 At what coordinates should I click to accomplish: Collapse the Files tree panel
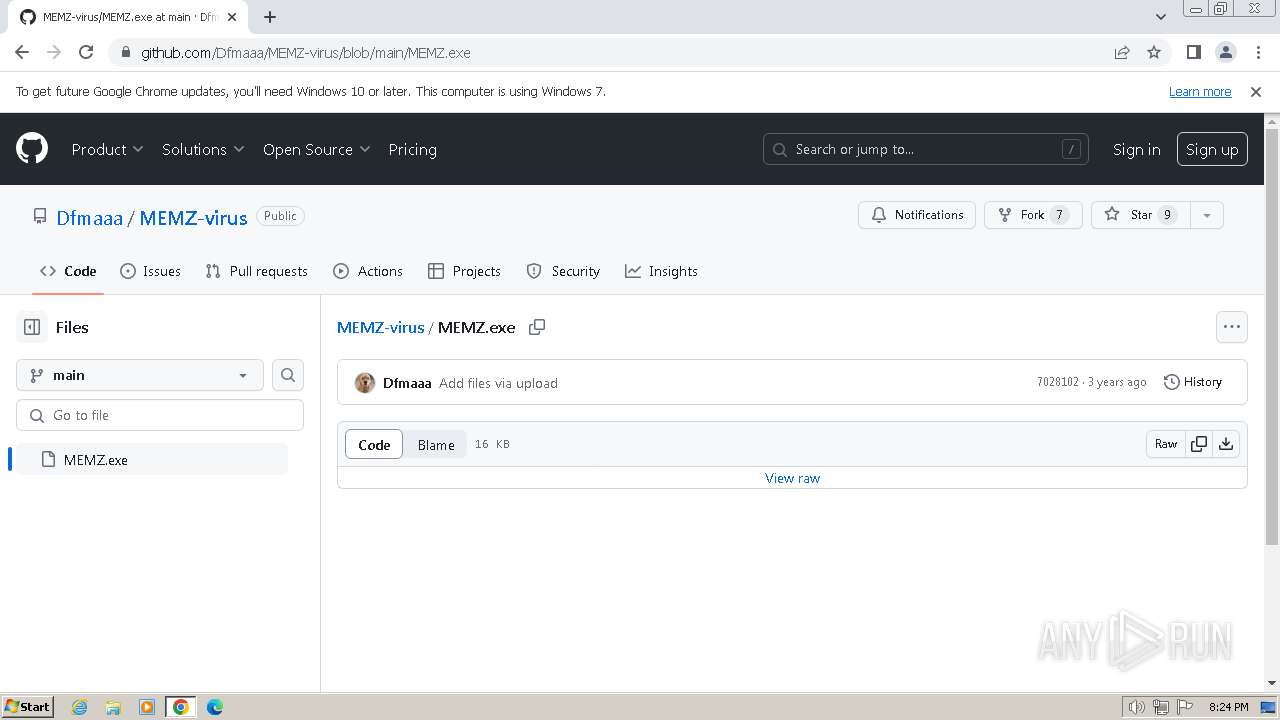point(32,327)
